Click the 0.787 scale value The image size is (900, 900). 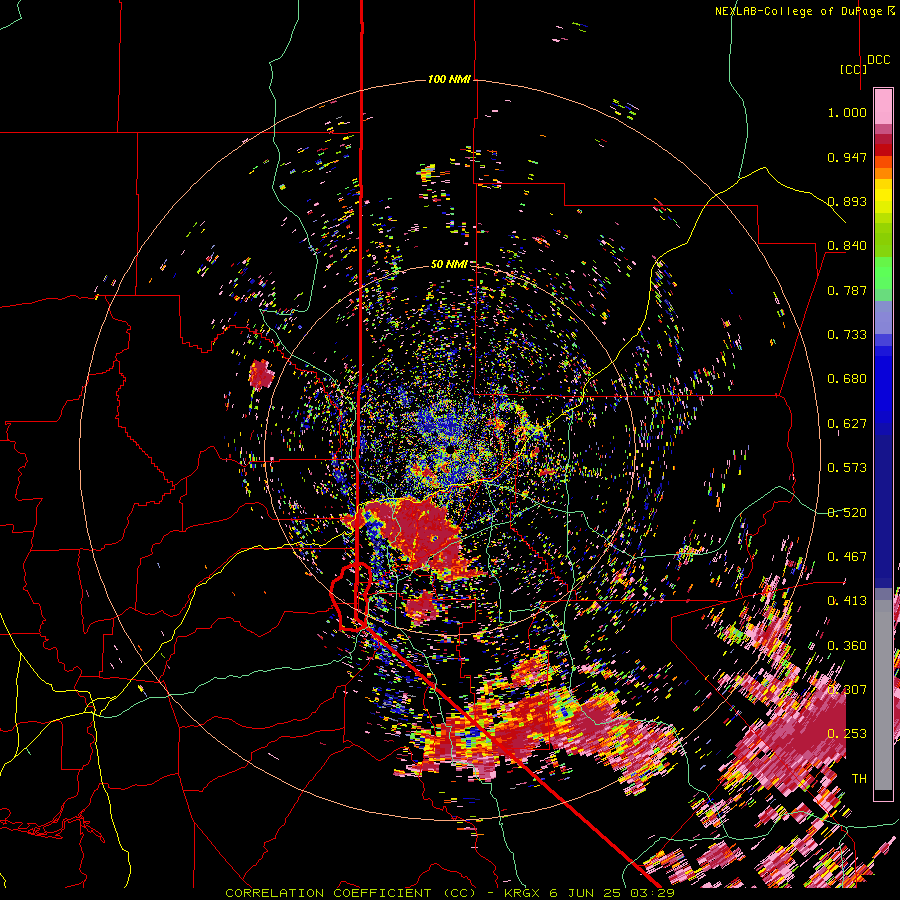pyautogui.click(x=847, y=290)
